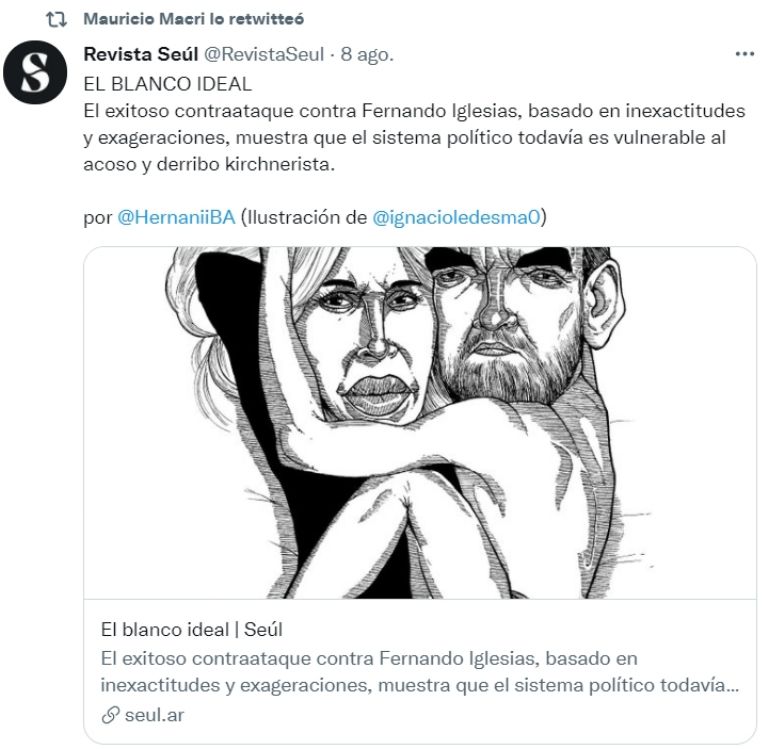Click the 'EL BLANCO IDEAL' tweet headline
This screenshot has width=768, height=749.
click(x=168, y=84)
